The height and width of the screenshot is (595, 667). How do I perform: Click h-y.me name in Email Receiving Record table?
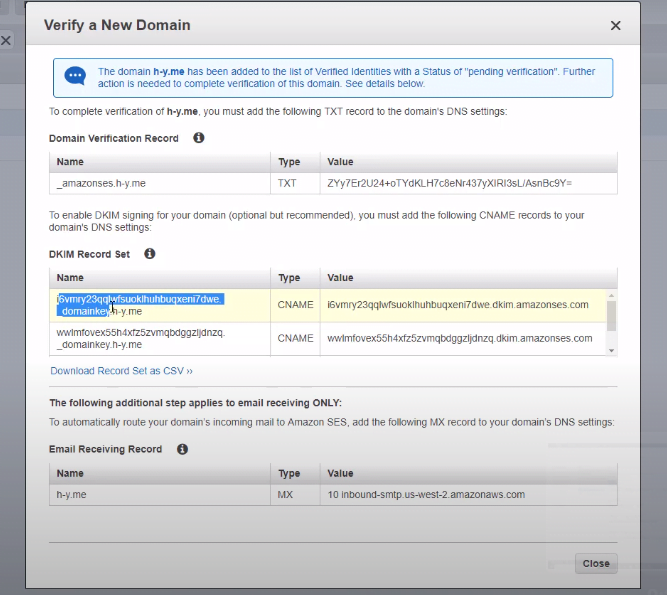point(74,494)
